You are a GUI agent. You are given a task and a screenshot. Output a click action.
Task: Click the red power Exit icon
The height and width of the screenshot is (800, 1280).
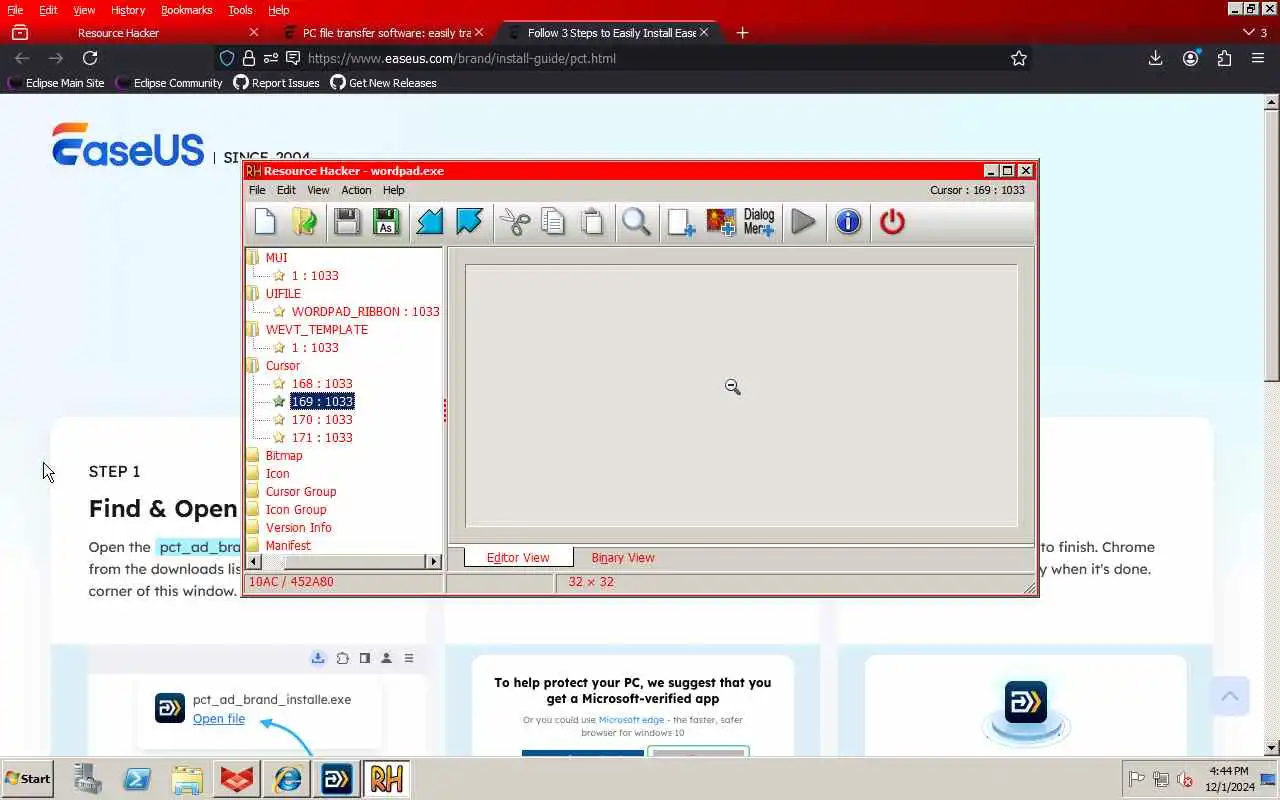(x=892, y=222)
